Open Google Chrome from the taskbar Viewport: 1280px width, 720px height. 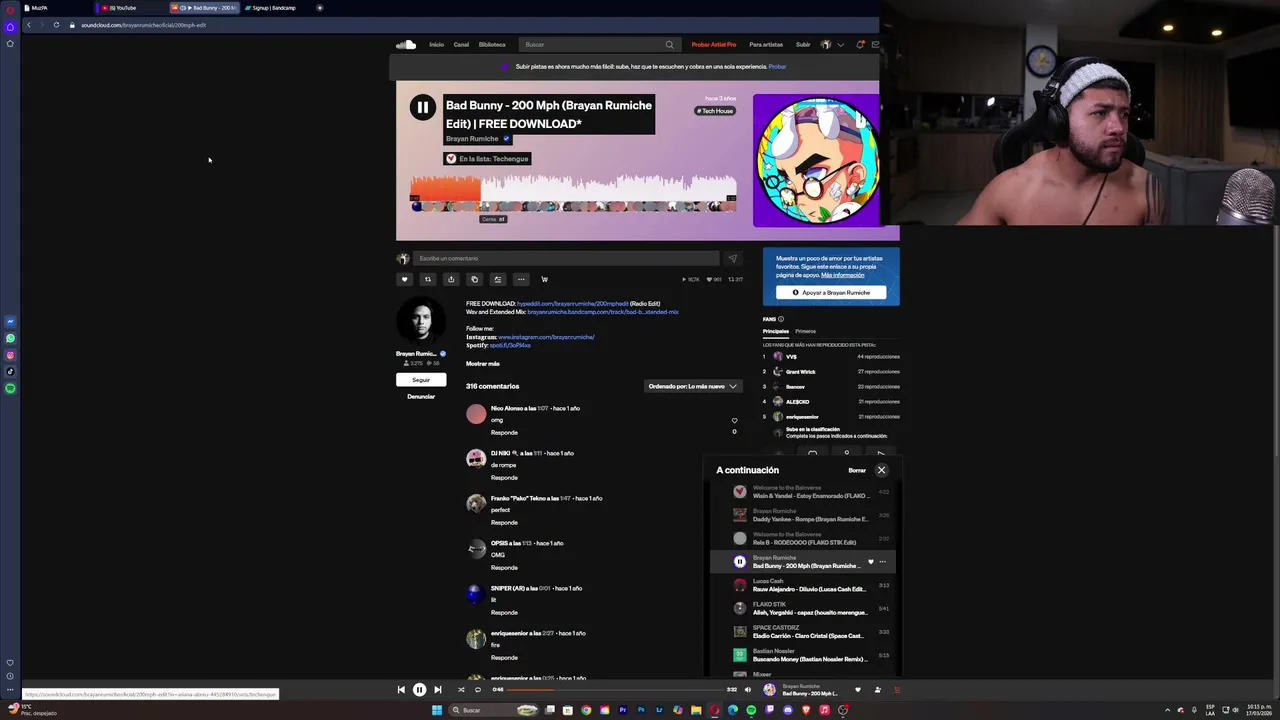[x=586, y=710]
